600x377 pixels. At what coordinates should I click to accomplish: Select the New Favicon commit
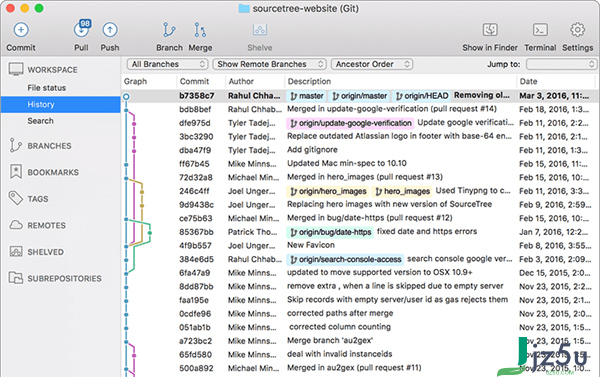[360, 245]
